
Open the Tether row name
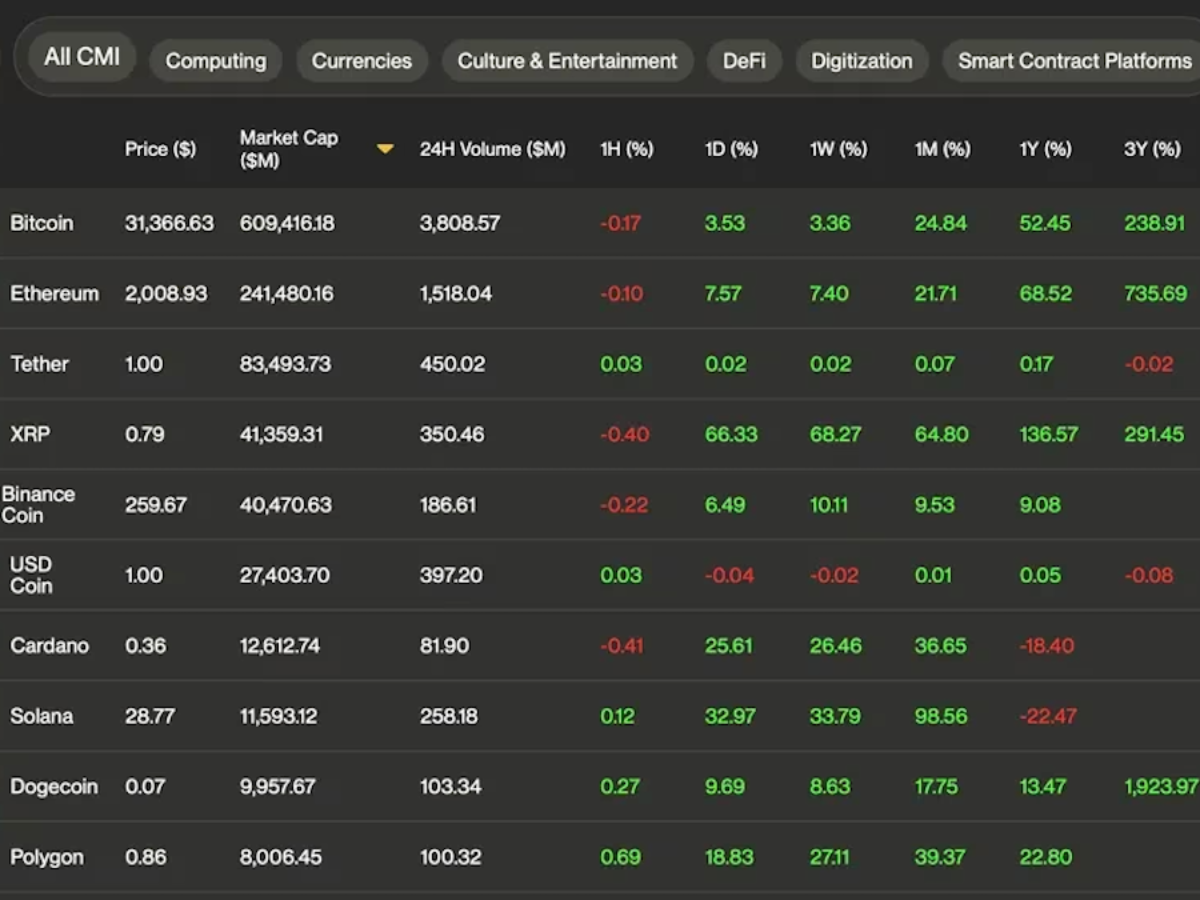point(40,364)
